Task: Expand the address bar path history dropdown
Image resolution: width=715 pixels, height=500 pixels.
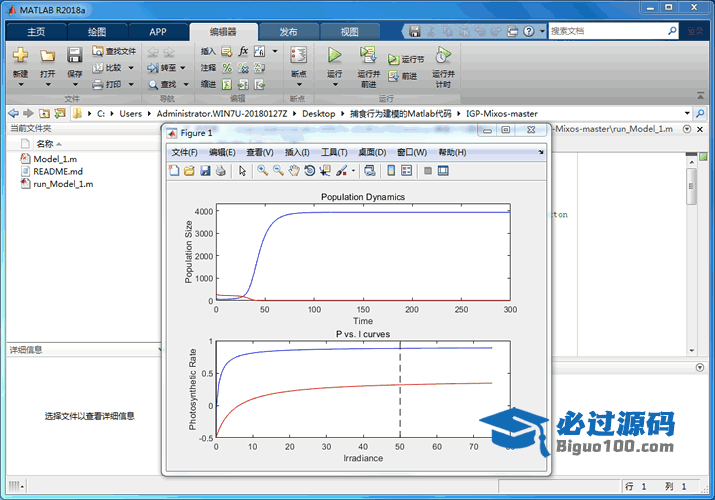Action: pyautogui.click(x=687, y=113)
